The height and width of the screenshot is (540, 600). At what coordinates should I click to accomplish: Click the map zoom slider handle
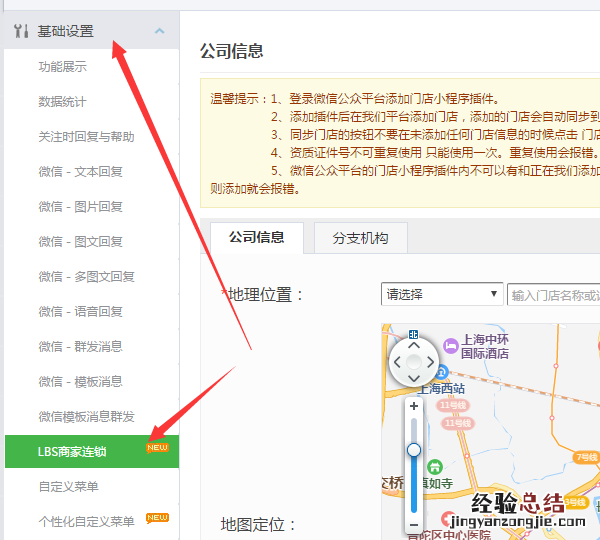414,450
